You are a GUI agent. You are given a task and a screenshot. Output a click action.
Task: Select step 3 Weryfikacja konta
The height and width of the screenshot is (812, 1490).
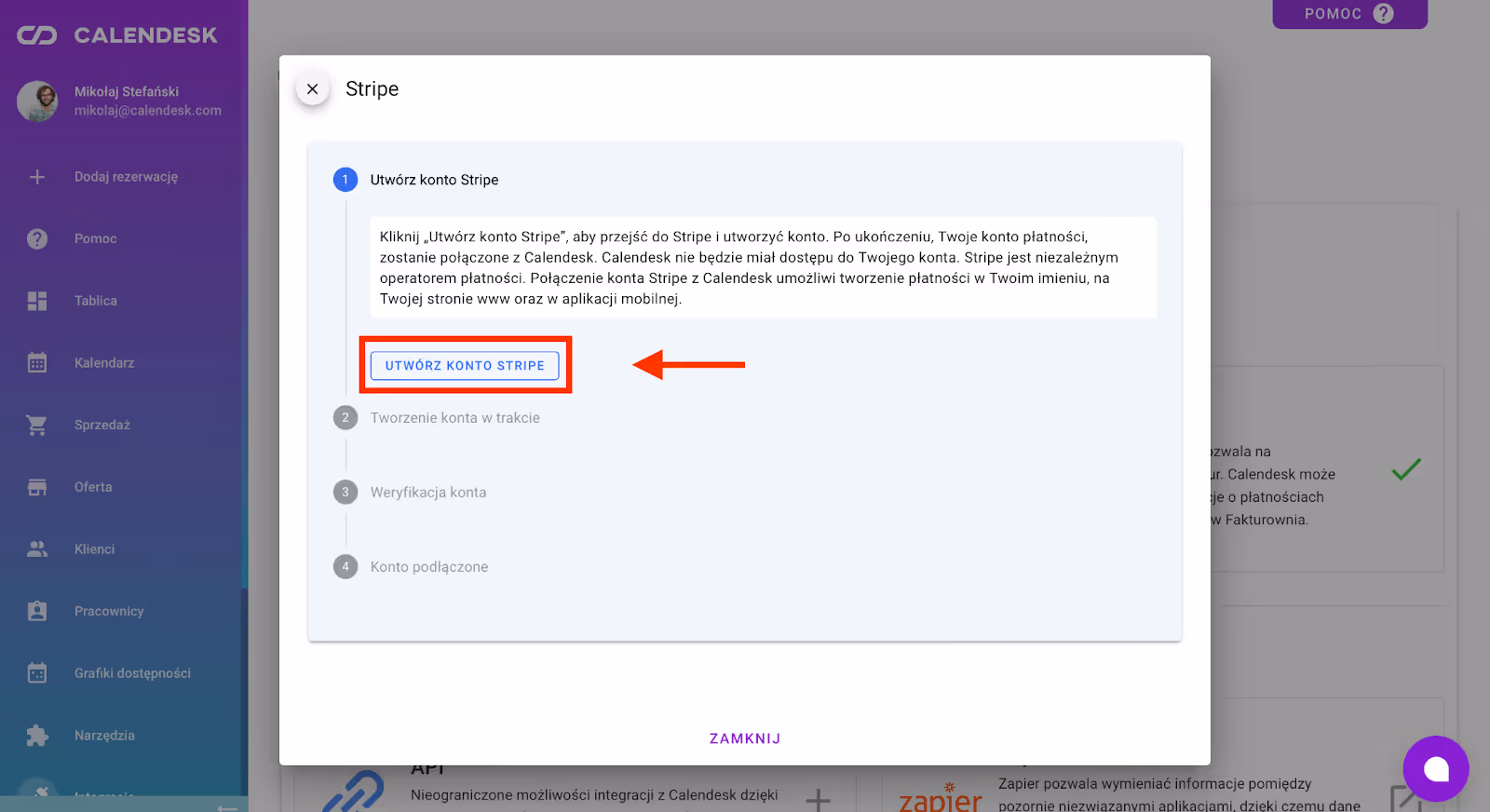point(427,493)
